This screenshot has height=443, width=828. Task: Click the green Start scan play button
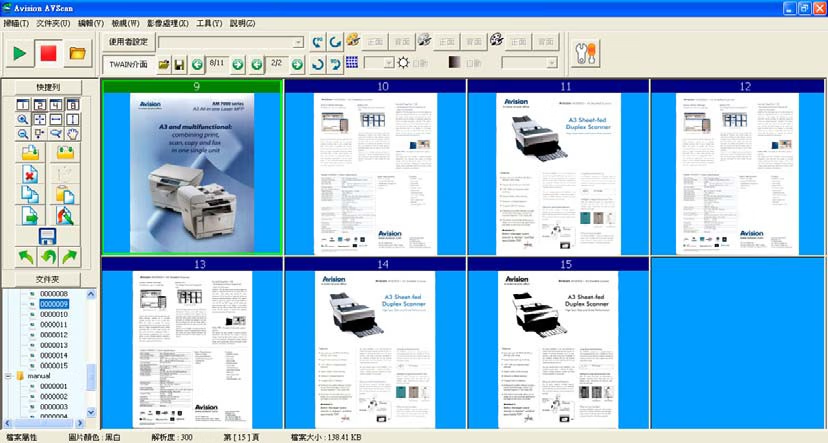pyautogui.click(x=19, y=51)
